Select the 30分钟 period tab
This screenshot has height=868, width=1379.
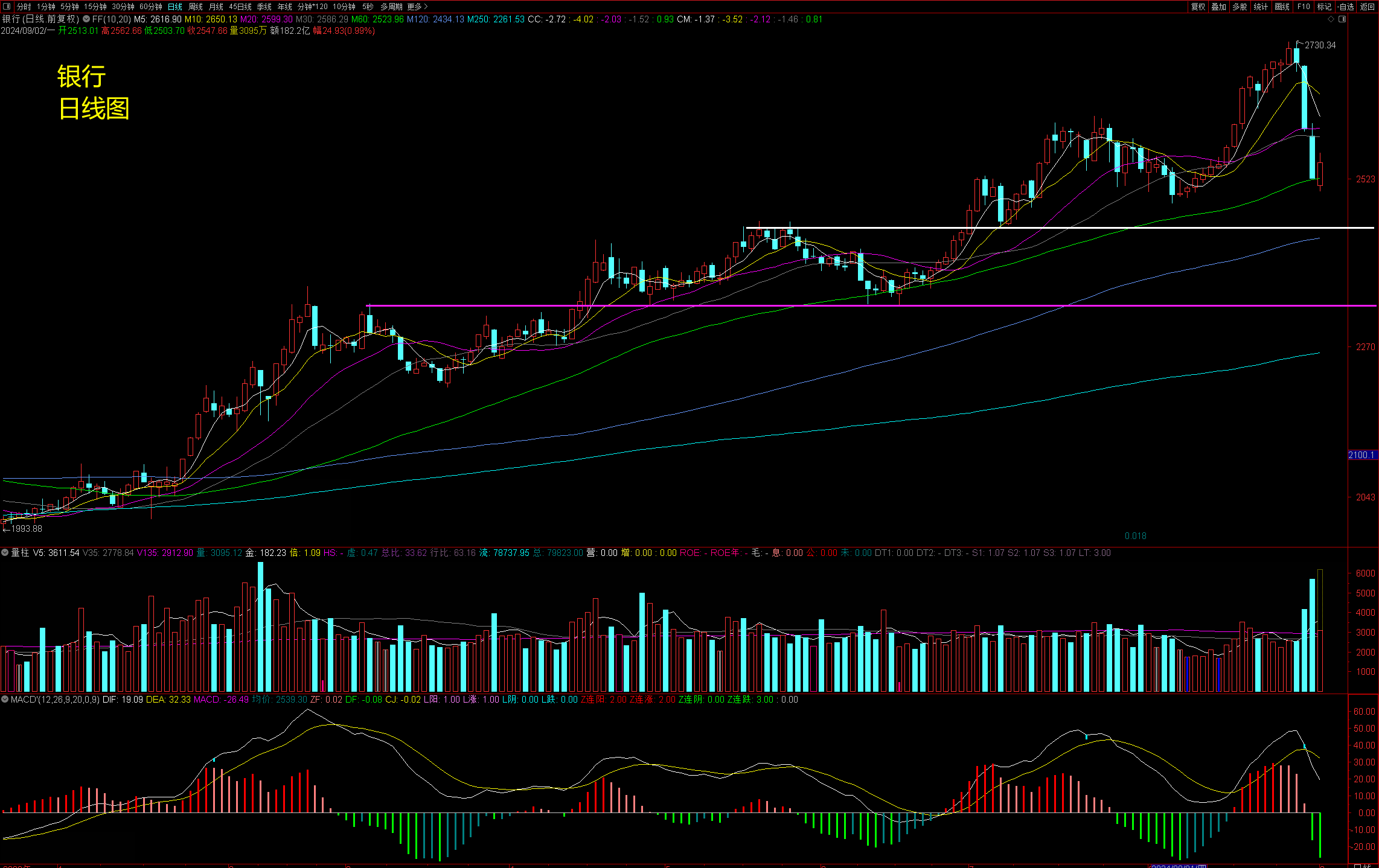123,7
